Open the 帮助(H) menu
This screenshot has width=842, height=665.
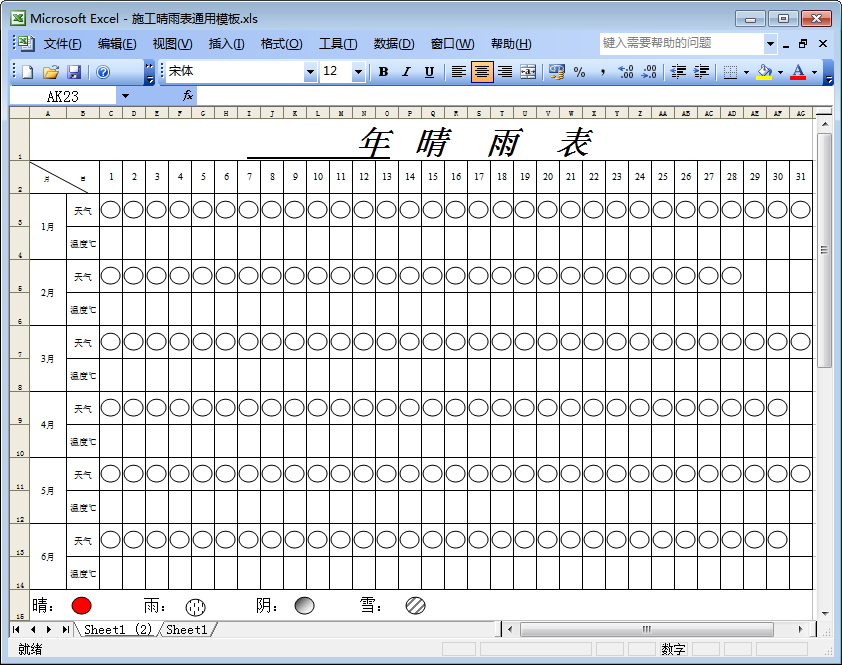click(511, 44)
